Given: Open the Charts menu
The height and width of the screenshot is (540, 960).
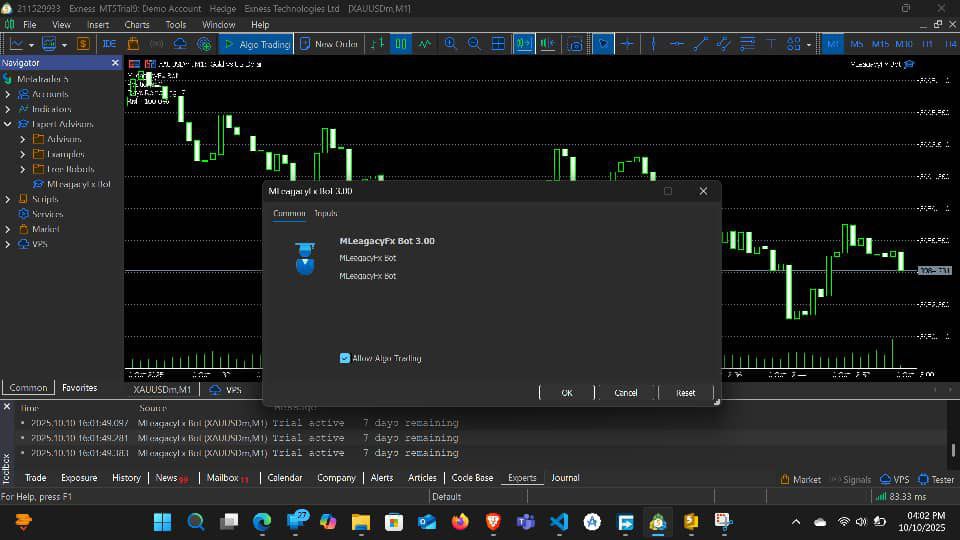Looking at the screenshot, I should pos(137,24).
